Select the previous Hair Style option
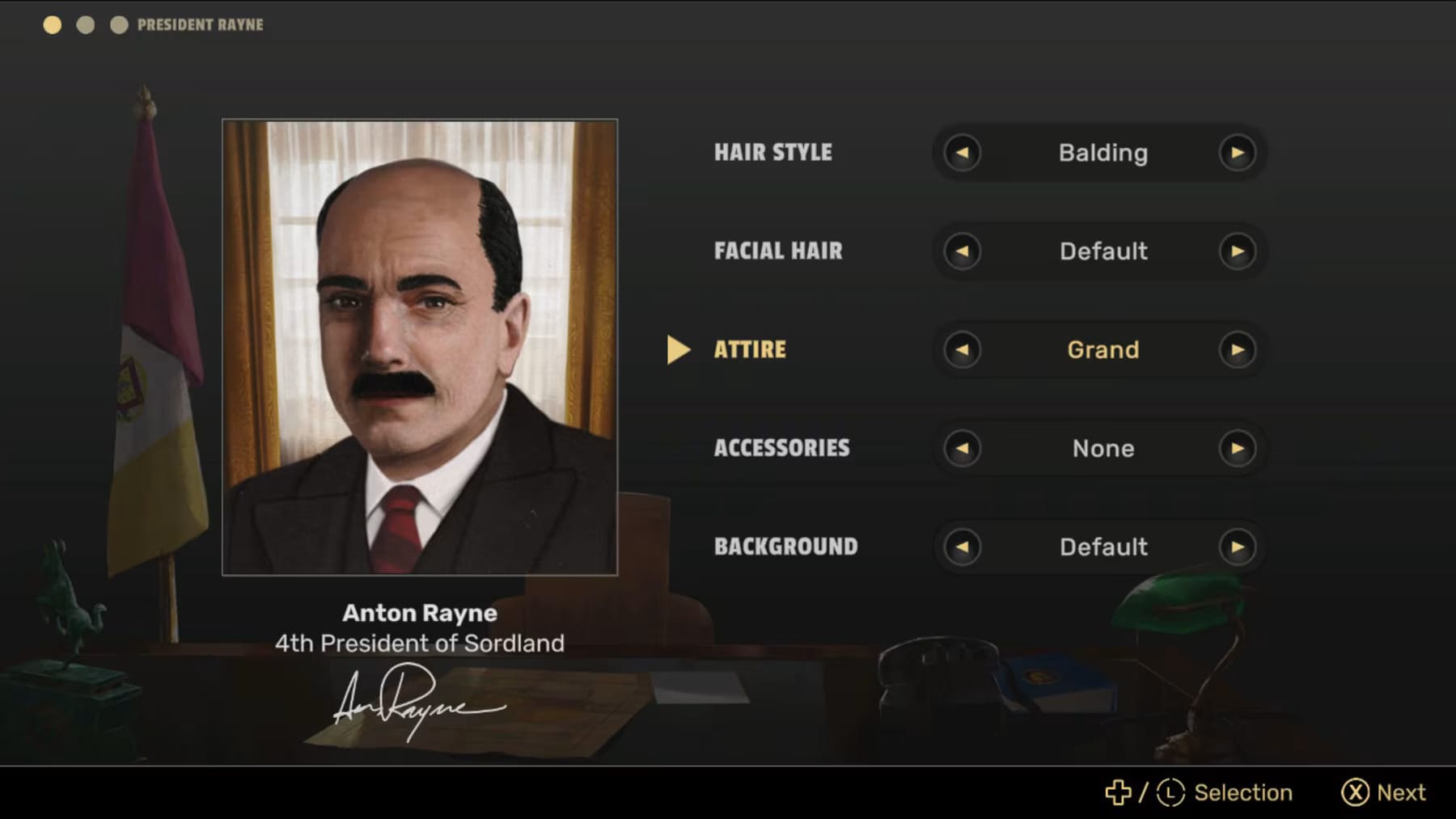Screen dimensions: 1456x819 point(963,153)
